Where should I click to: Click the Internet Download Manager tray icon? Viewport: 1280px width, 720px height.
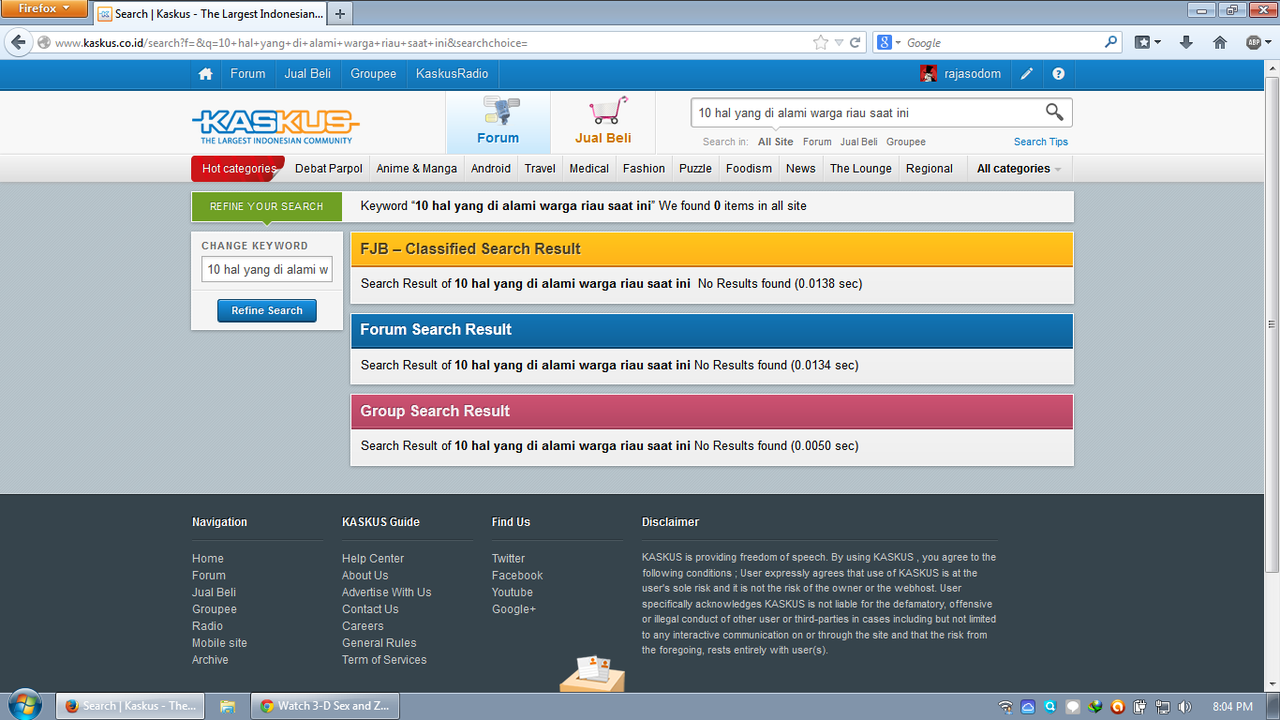1096,707
